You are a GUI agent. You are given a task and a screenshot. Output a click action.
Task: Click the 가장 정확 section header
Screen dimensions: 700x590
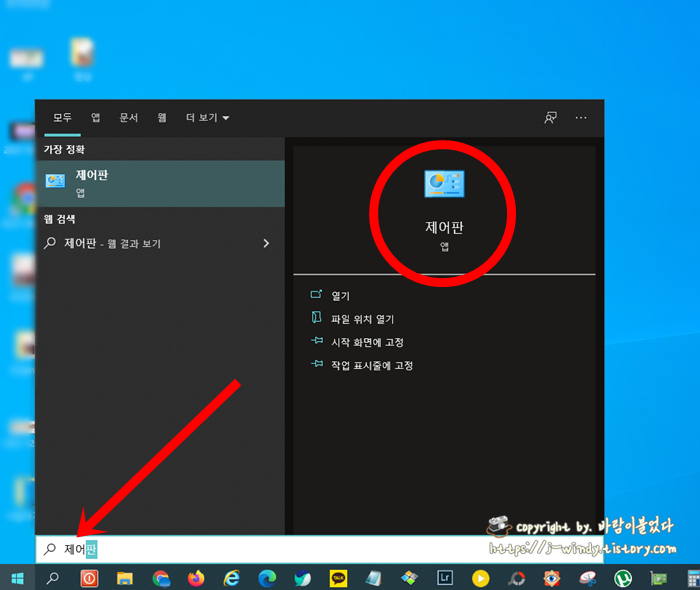(64, 150)
